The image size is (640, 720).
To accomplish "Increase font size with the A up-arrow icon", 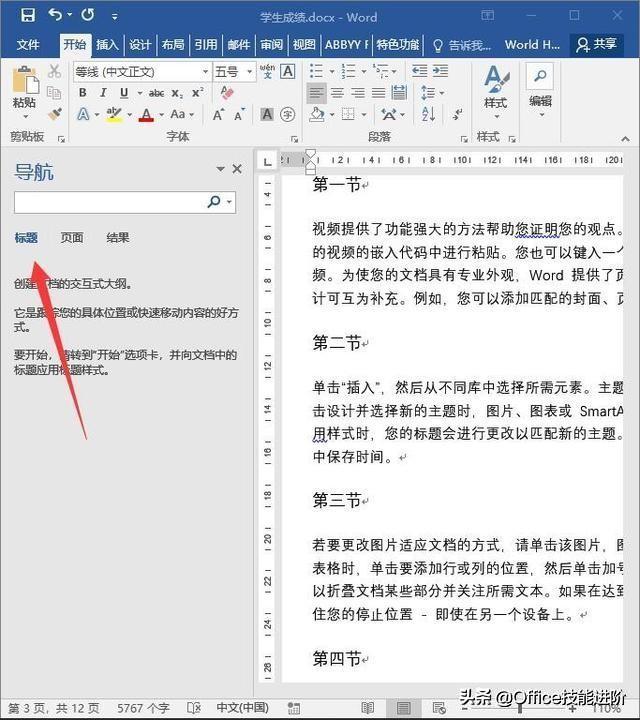I will tap(219, 114).
